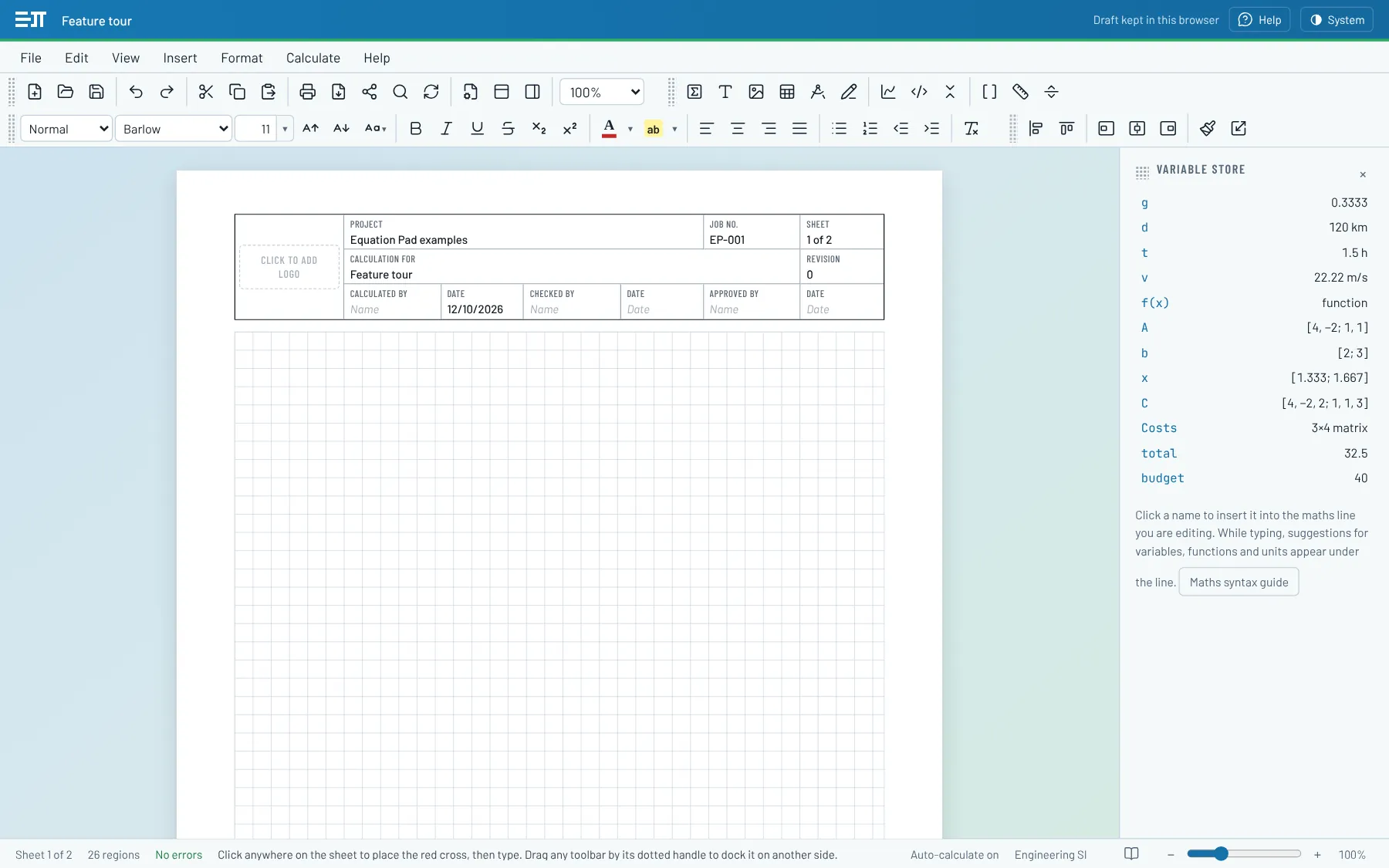Redo the last action

[167, 92]
